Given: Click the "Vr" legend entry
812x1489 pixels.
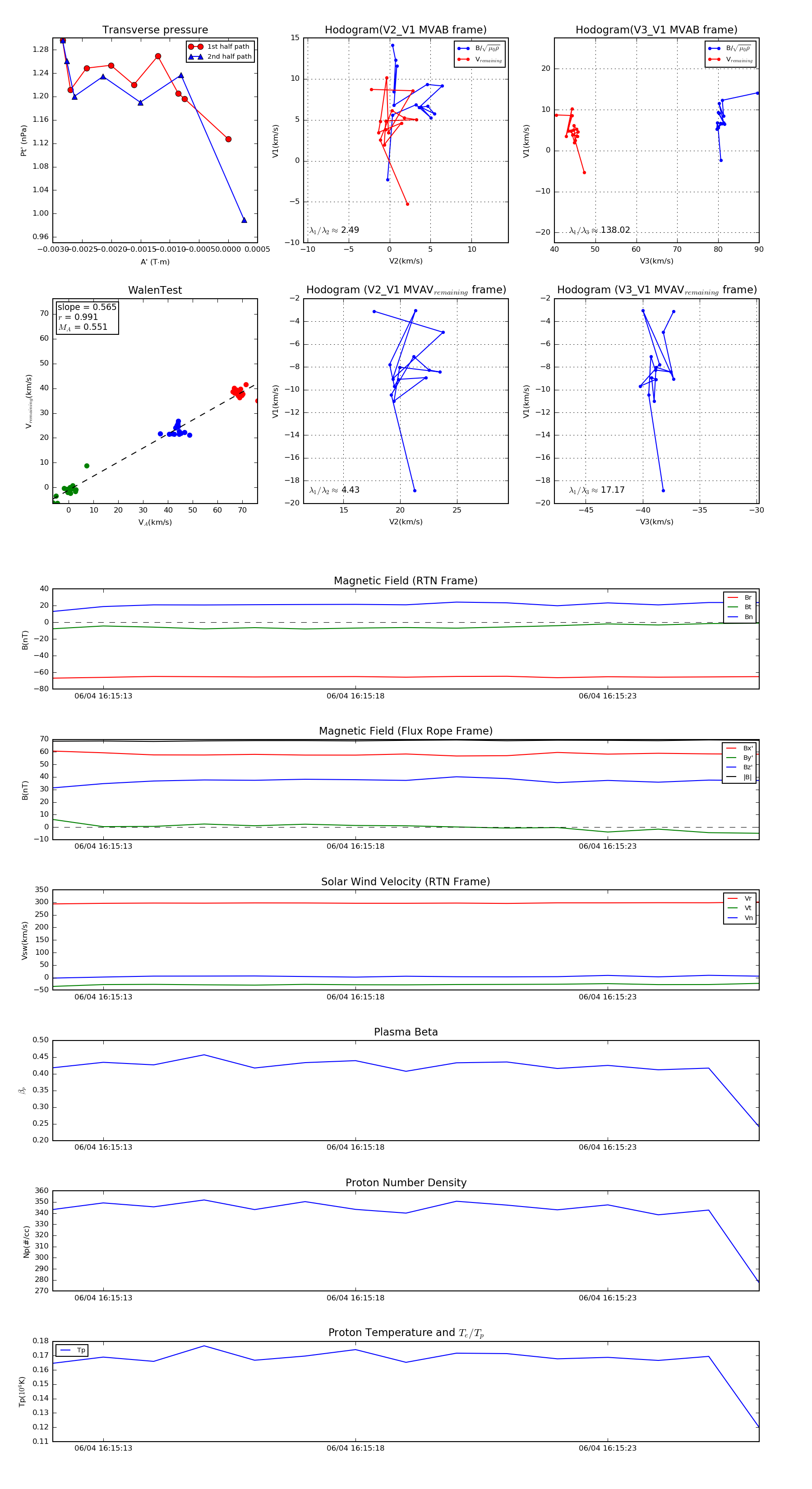Looking at the screenshot, I should click(x=740, y=899).
